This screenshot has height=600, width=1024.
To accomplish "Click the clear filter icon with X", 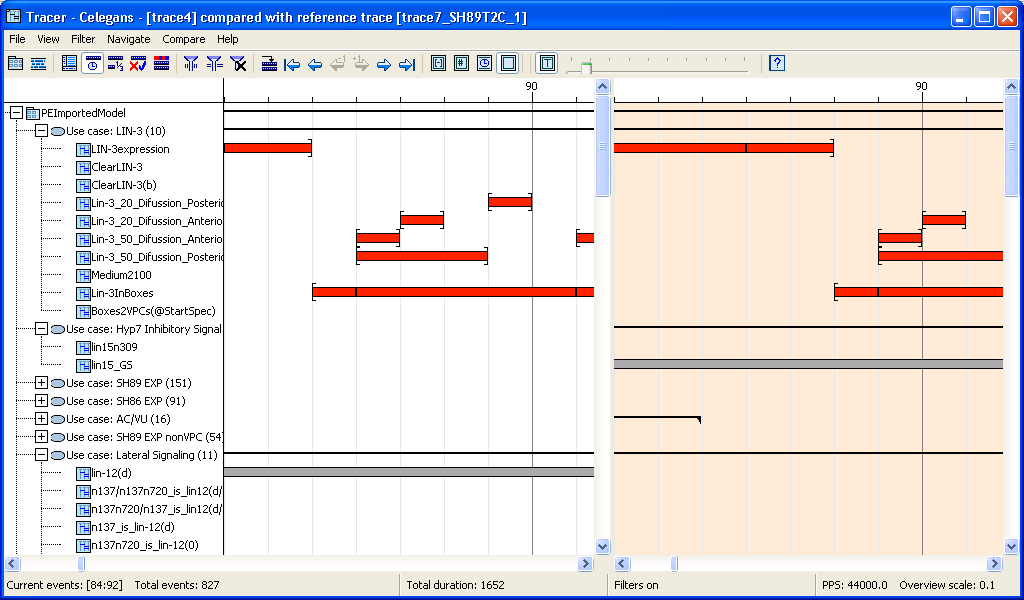I will pos(238,64).
